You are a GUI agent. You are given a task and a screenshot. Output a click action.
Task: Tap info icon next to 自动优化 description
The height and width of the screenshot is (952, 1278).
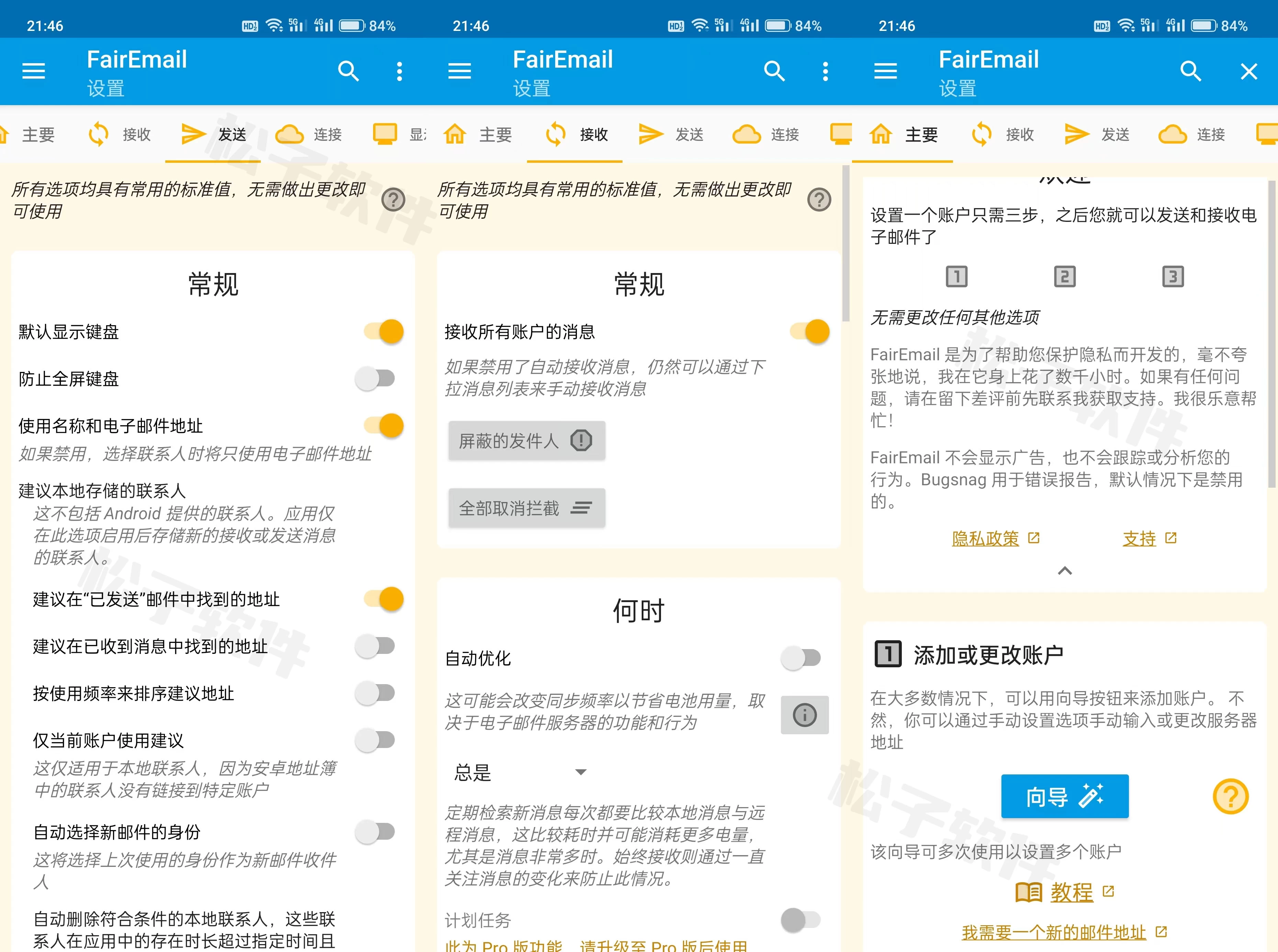pos(805,715)
